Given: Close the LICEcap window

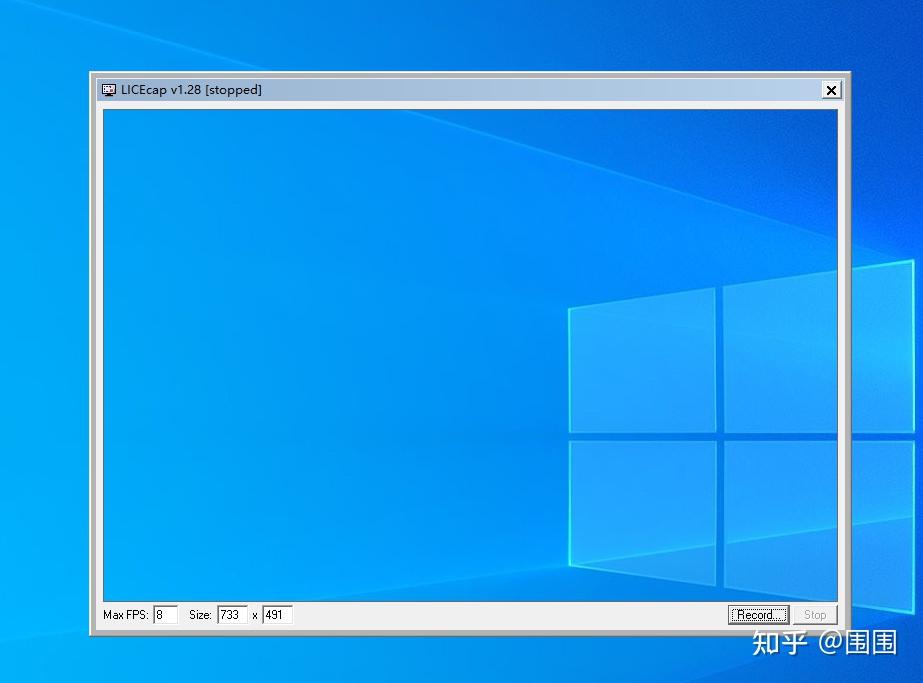Looking at the screenshot, I should [x=831, y=90].
